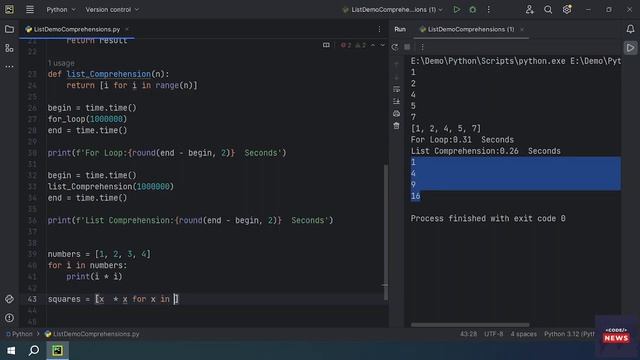Print the console output
Image resolution: width=640 pixels, height=360 pixels.
pyautogui.click(x=396, y=113)
